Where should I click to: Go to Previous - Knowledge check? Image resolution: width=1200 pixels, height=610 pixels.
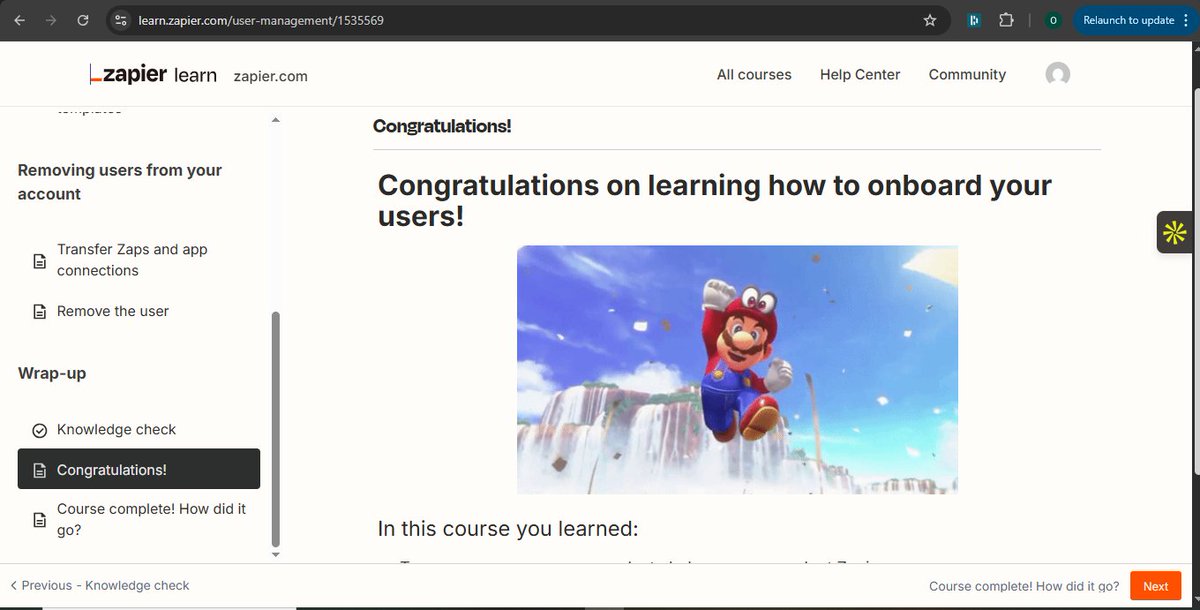(x=100, y=585)
